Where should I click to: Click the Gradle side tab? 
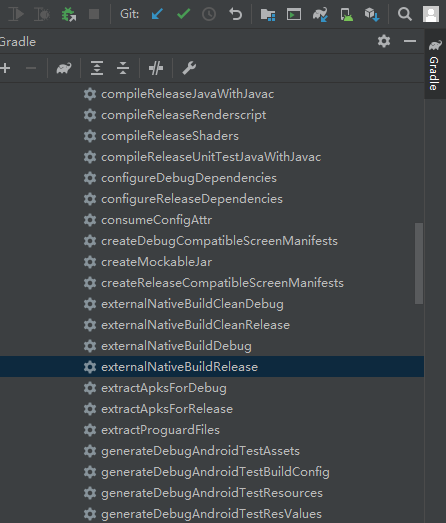click(x=434, y=65)
